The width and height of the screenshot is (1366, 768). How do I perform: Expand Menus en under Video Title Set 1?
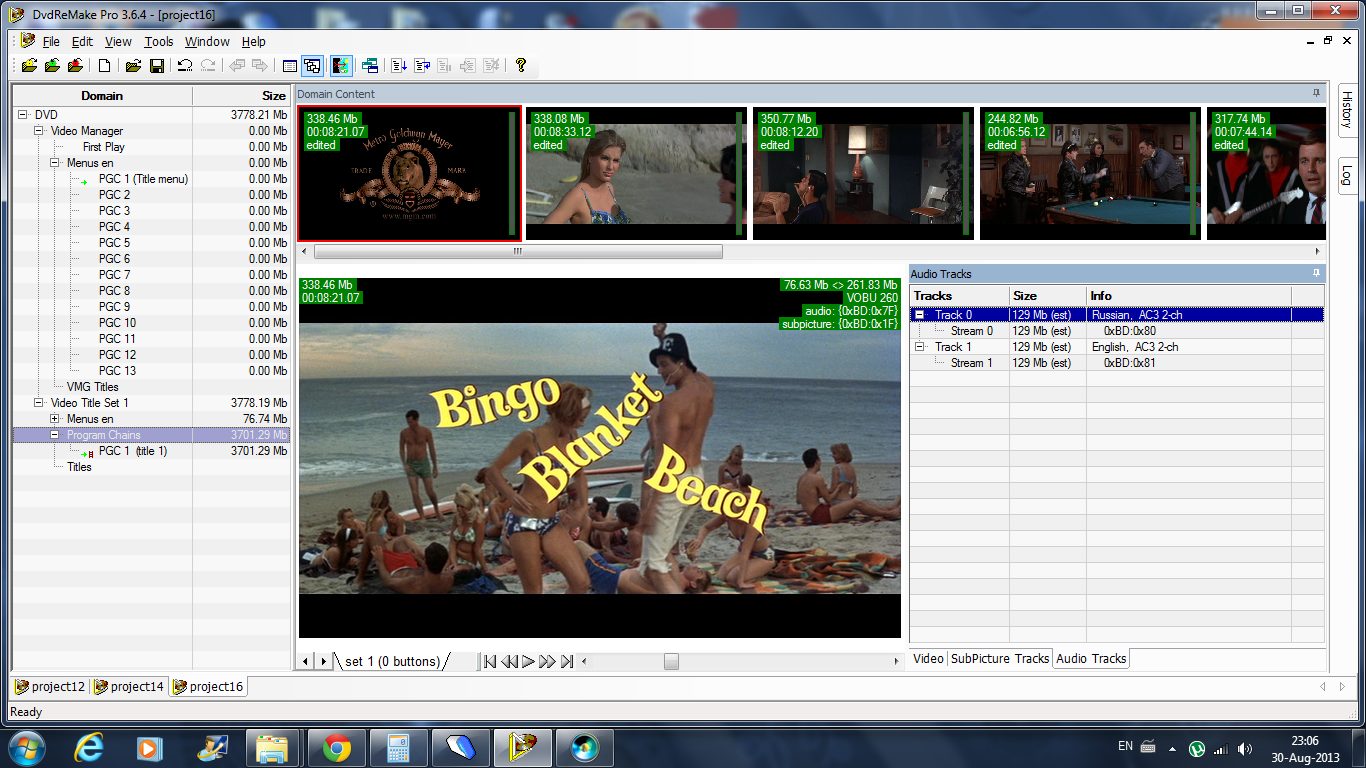click(x=55, y=419)
